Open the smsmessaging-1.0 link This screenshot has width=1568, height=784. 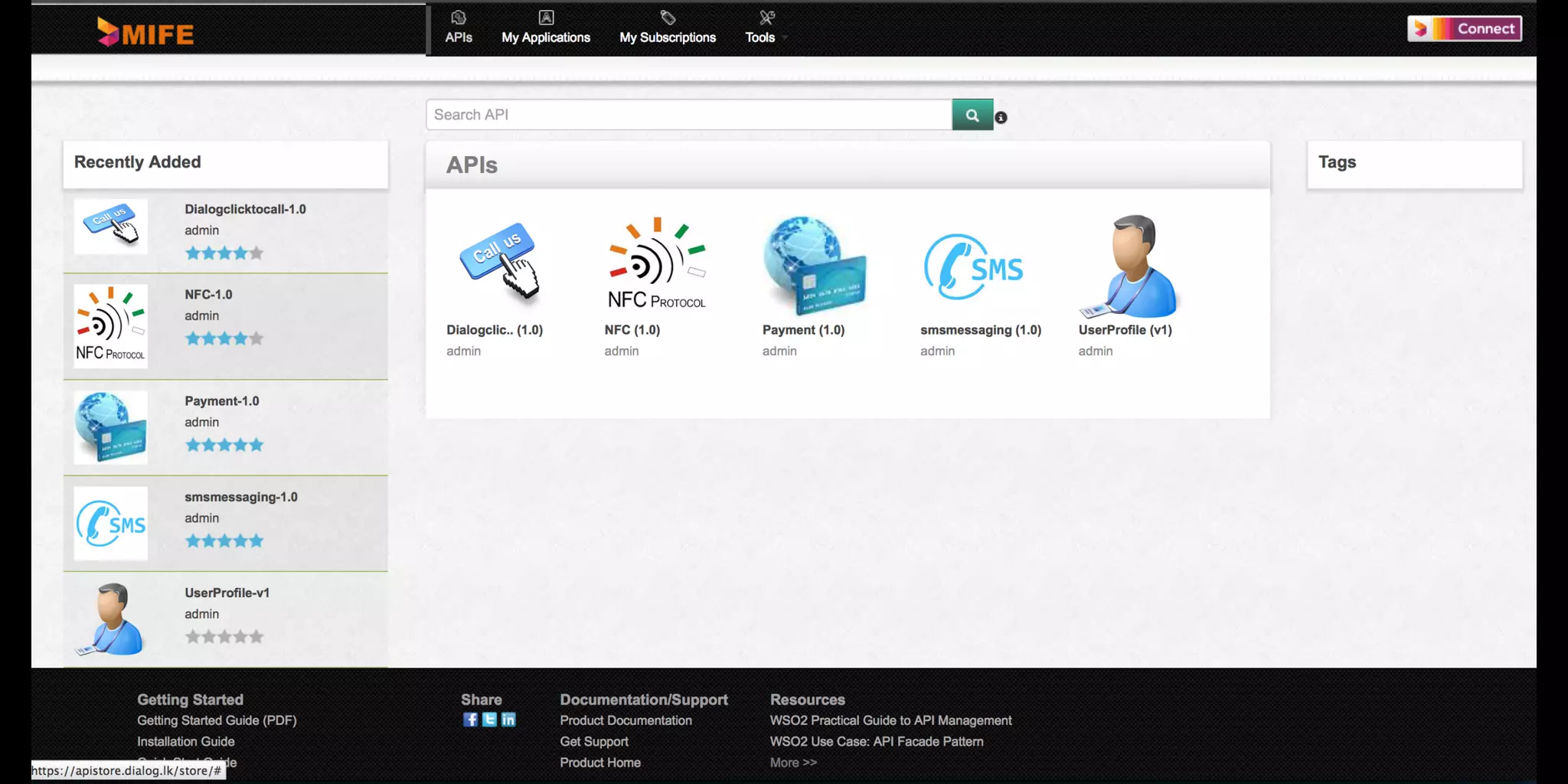241,497
